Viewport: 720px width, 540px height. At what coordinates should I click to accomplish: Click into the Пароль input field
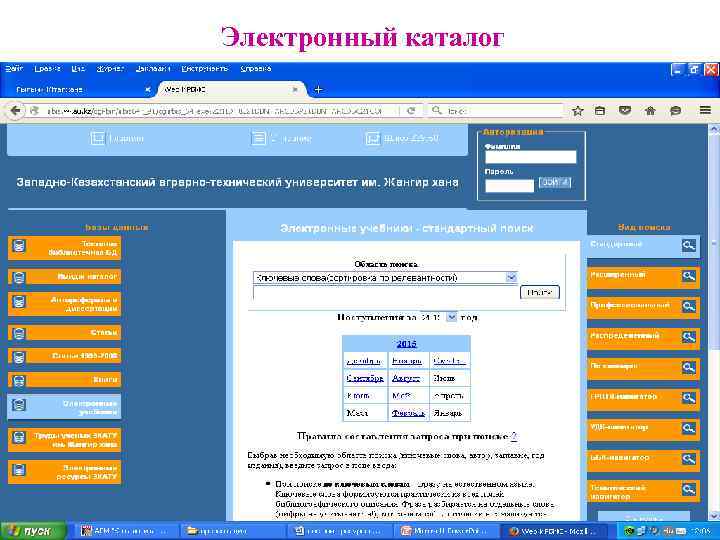tap(509, 186)
